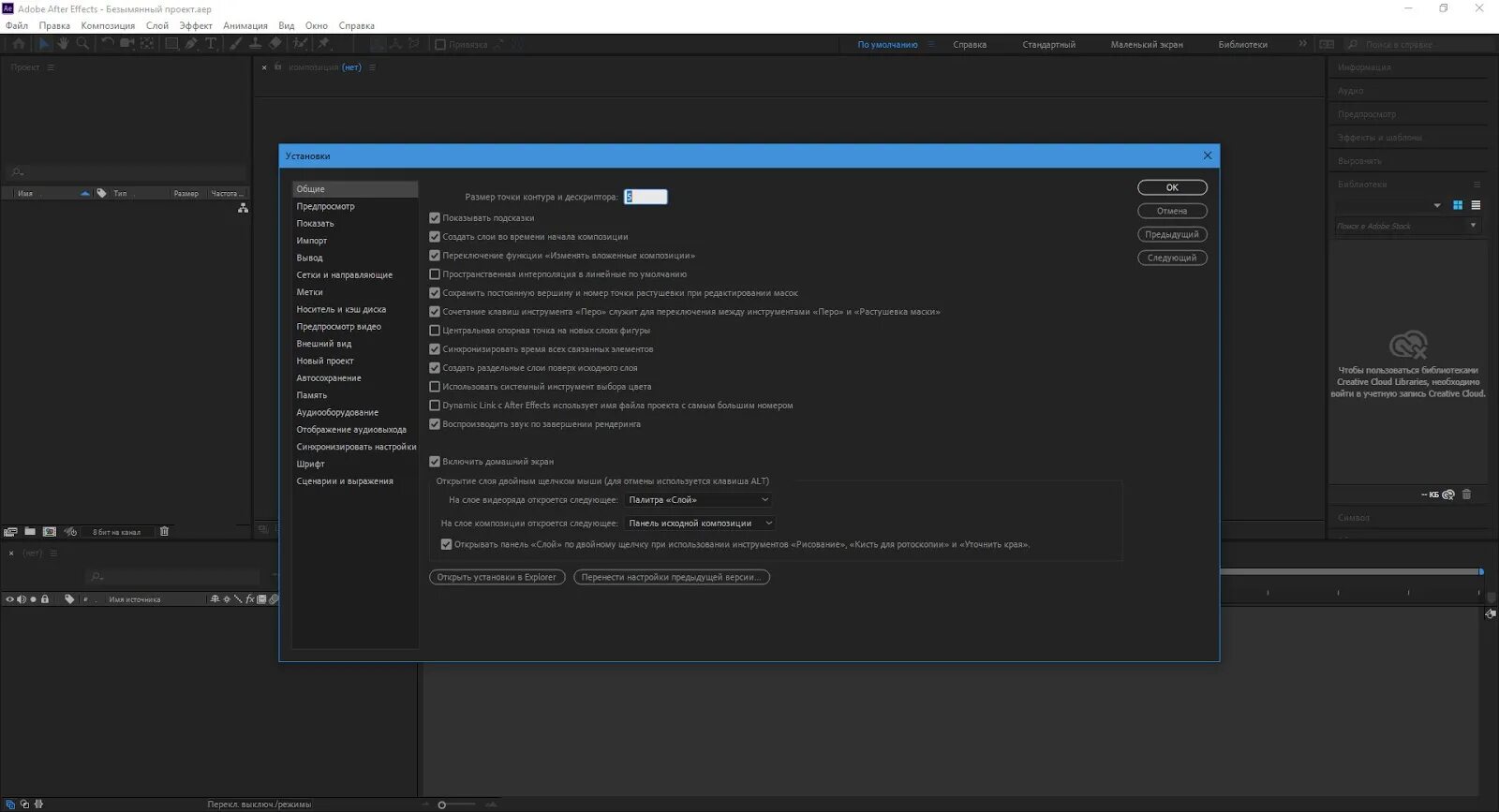The image size is (1499, 812).
Task: Select the Hand tool
Action: coord(63,44)
